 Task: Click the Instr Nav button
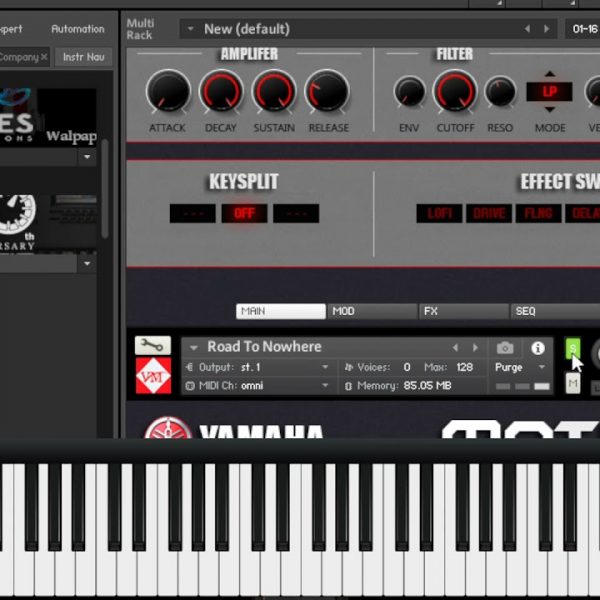click(x=84, y=57)
